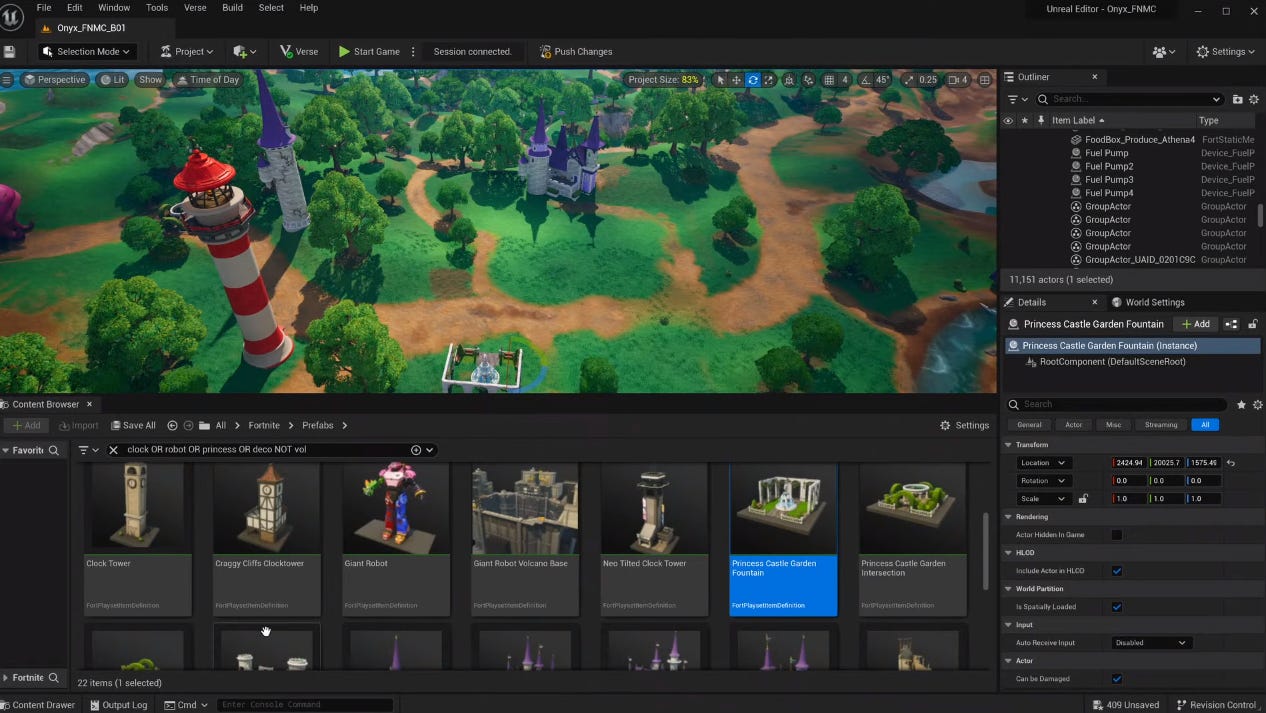Open the Selection Mode dropdown
Image resolution: width=1266 pixels, height=713 pixels.
tap(86, 51)
